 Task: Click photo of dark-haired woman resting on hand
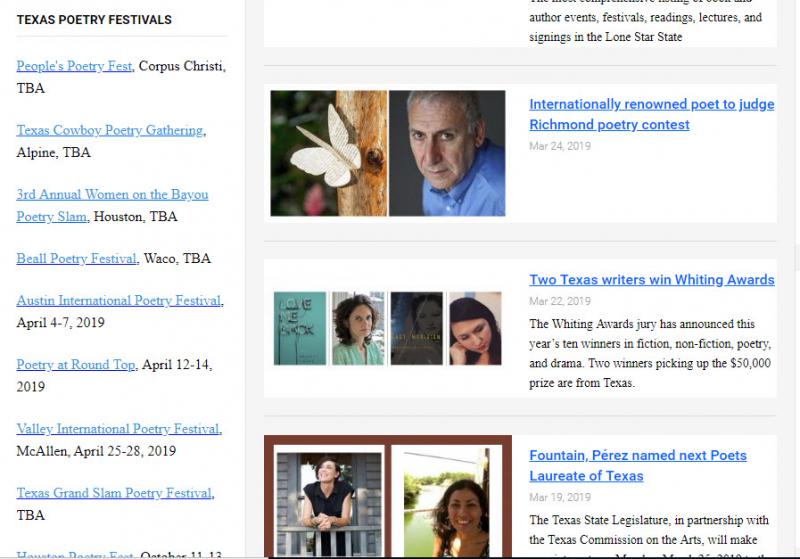pos(475,328)
